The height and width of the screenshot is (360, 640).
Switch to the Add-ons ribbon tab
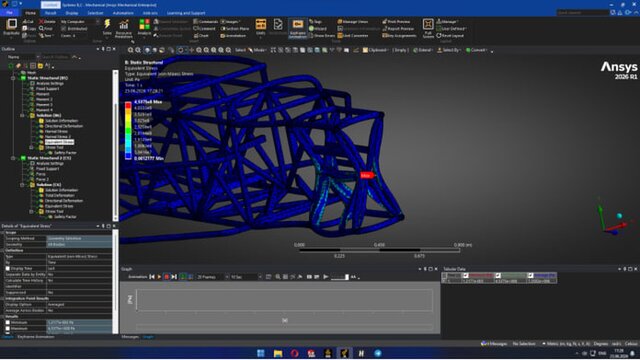150,13
